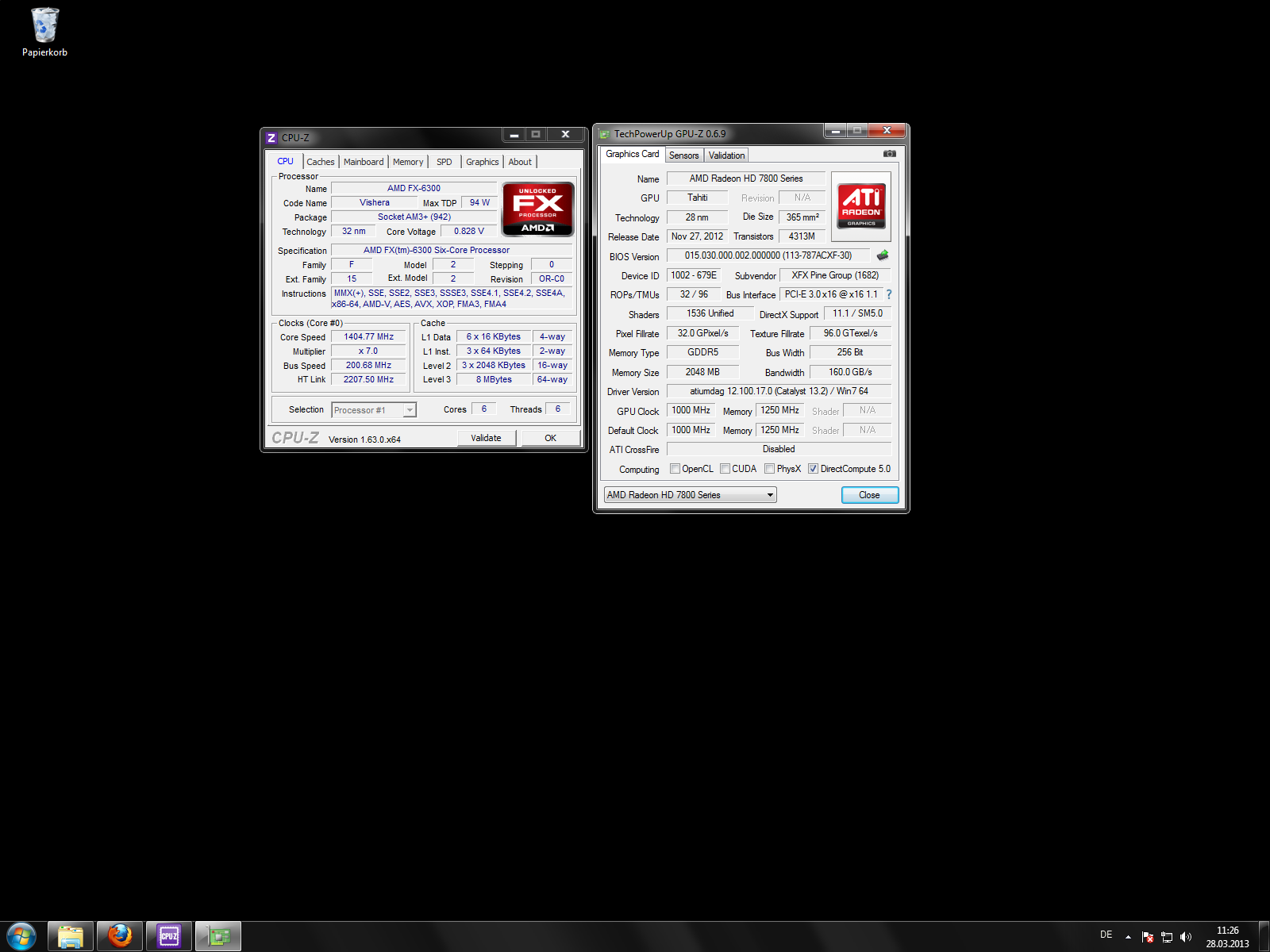
Task: Open the Processor #1 selection dropdown
Action: (x=374, y=410)
